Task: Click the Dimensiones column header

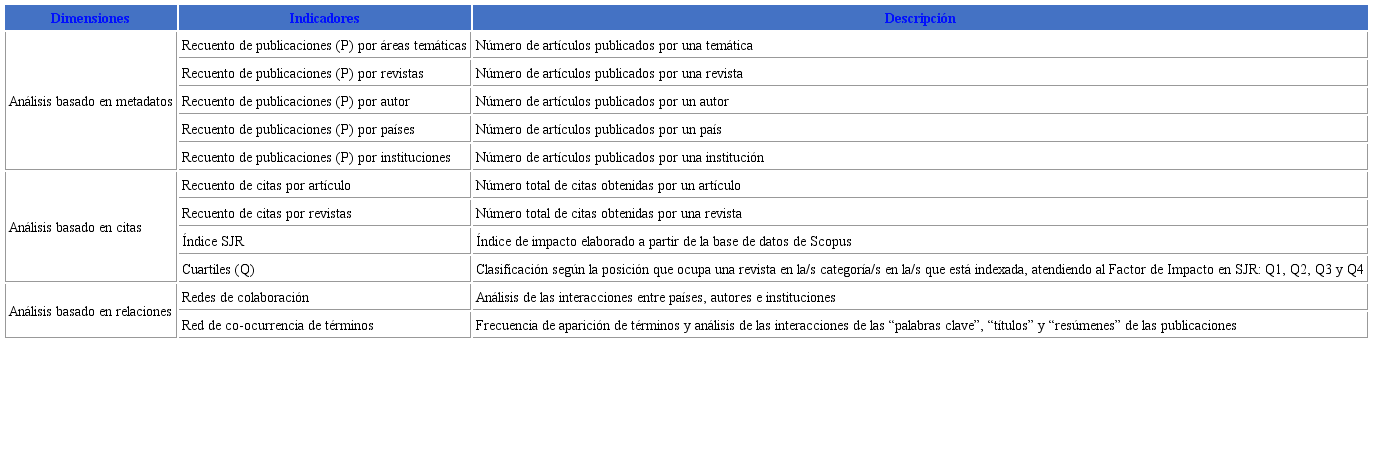Action: point(90,18)
